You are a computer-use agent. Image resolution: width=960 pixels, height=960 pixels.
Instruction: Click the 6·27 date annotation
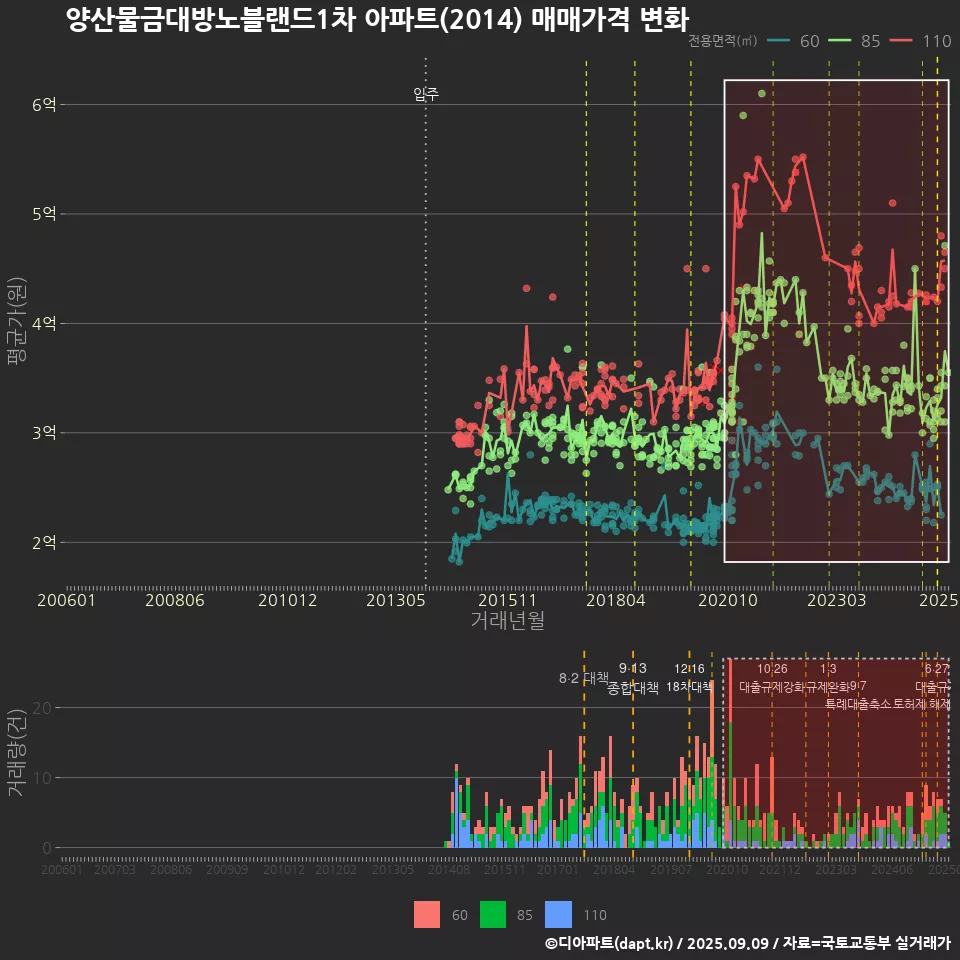coord(937,669)
